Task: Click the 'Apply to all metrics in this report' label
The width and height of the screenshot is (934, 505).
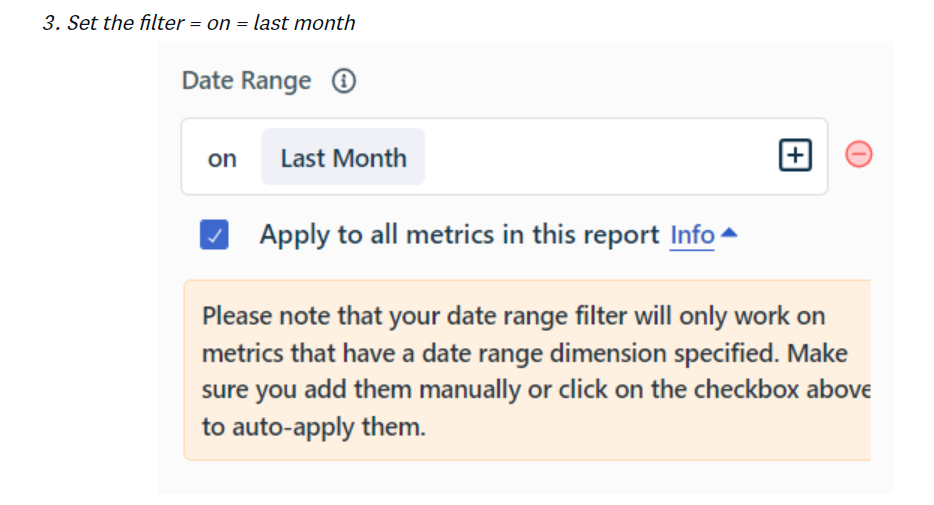Action: coord(459,235)
